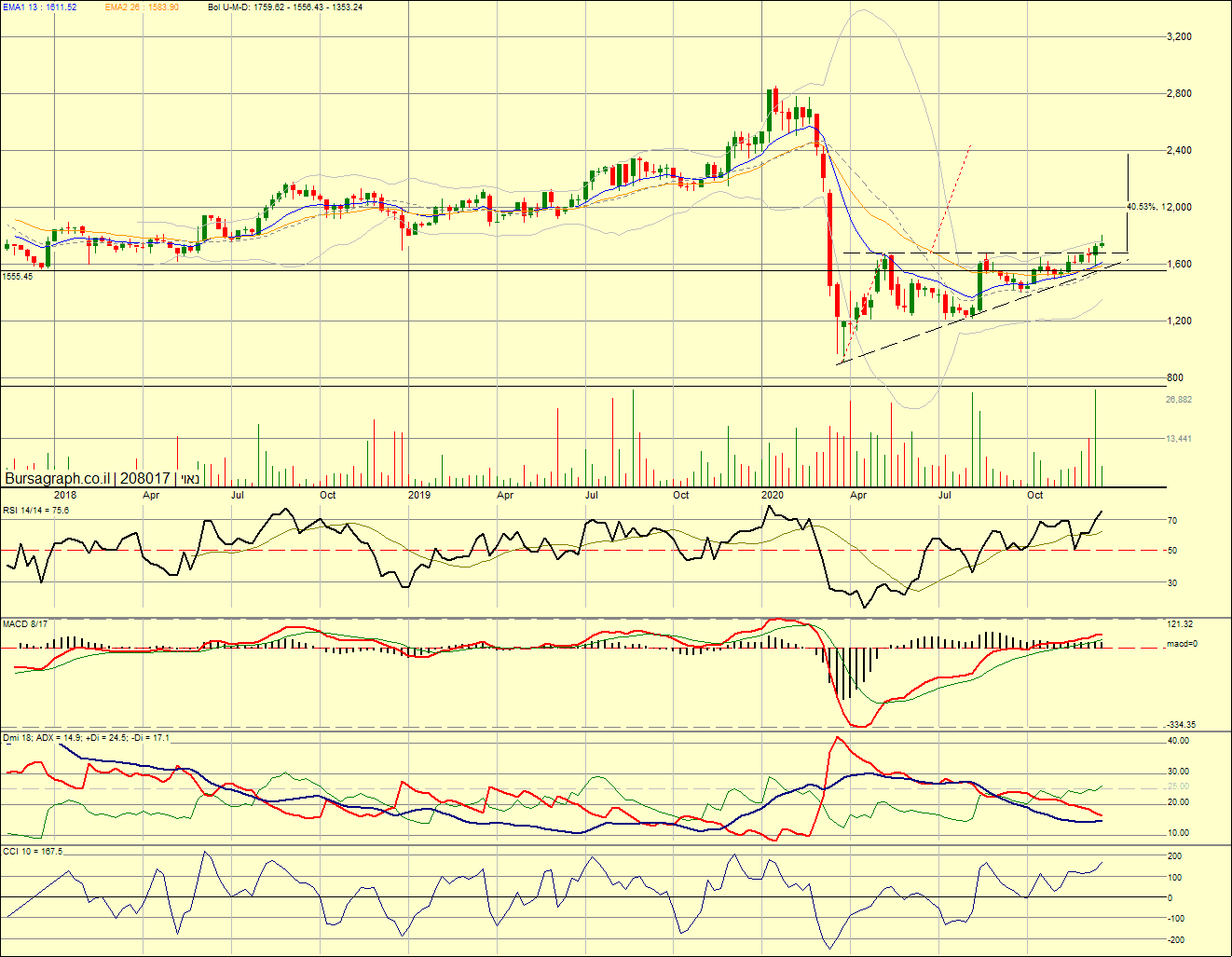Select the "Bol U-M-D" Bollinger values label
This screenshot has height=957, width=1232.
(285, 7)
